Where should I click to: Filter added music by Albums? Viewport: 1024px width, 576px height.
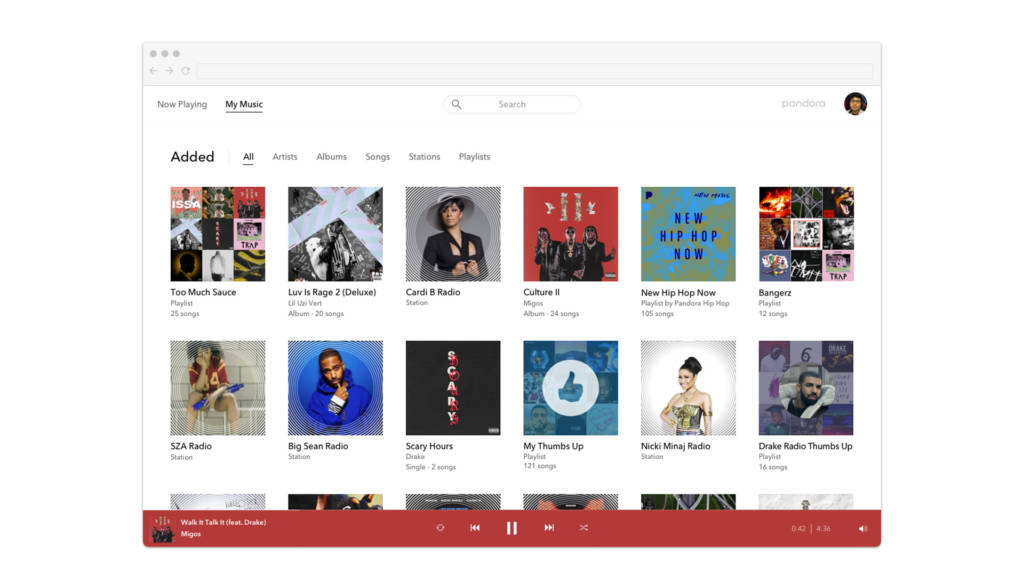pyautogui.click(x=332, y=157)
